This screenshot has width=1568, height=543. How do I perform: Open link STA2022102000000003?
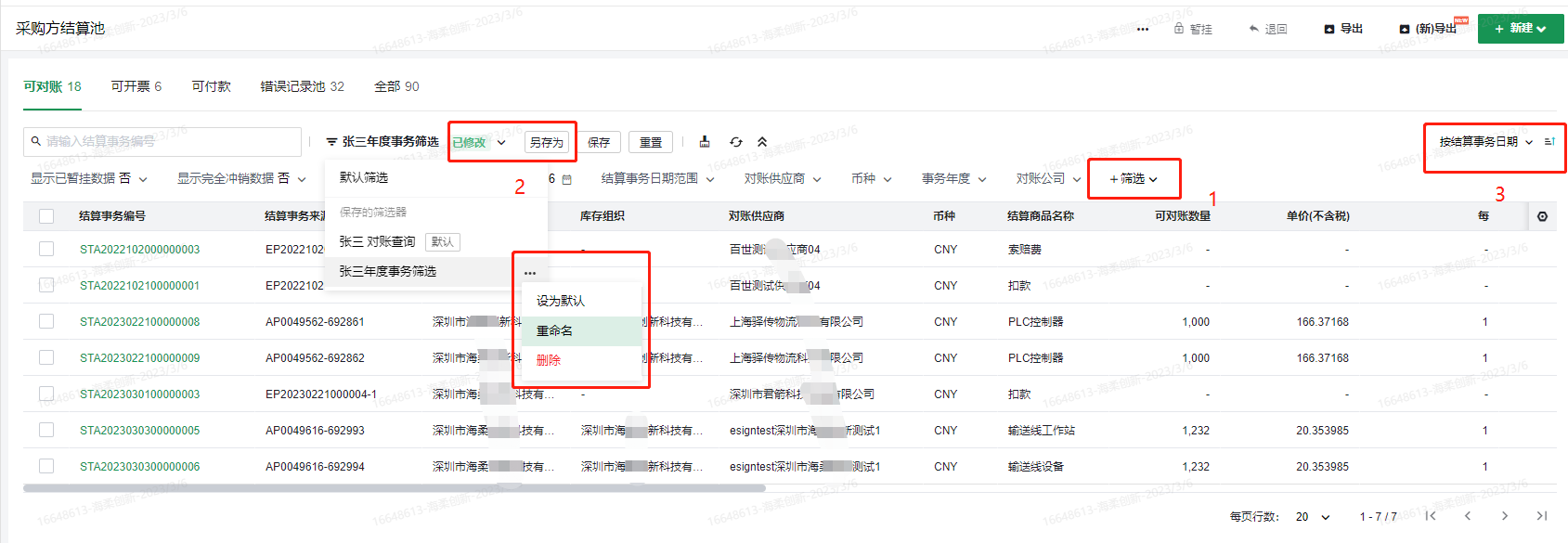point(139,250)
